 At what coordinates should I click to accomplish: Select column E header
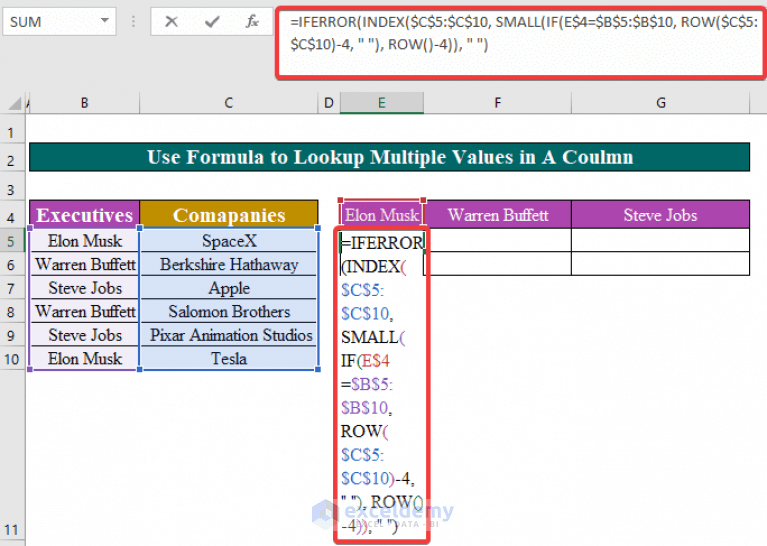[382, 103]
